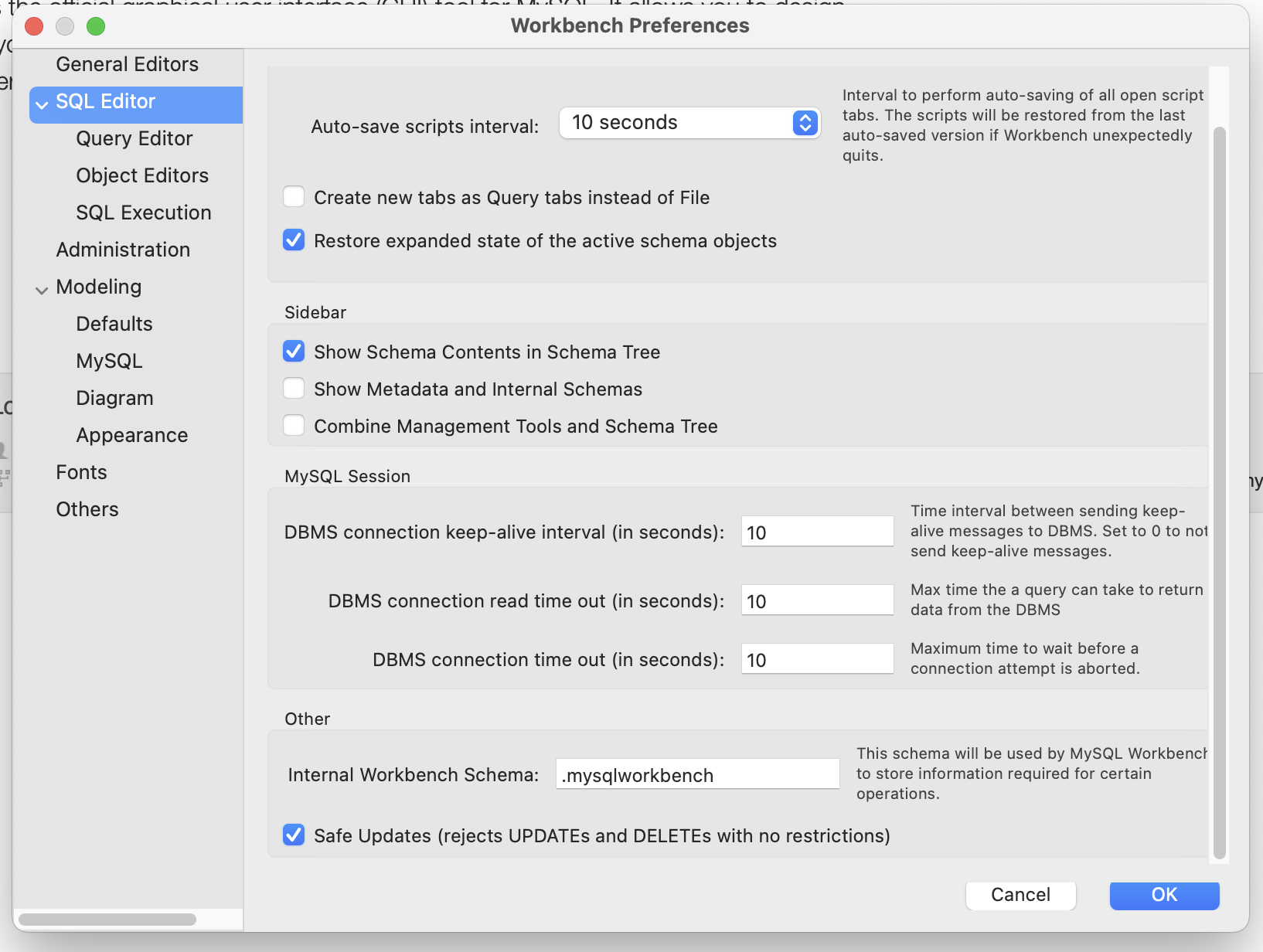Enable Show Metadata and Internal Schemas
Viewport: 1263px width, 952px height.
pyautogui.click(x=294, y=389)
